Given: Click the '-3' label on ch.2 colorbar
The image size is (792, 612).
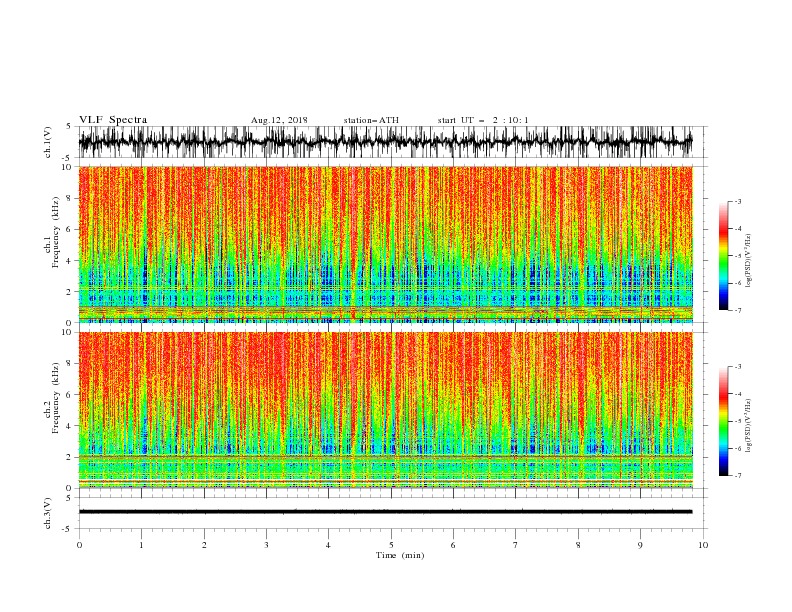Looking at the screenshot, I should [x=737, y=367].
